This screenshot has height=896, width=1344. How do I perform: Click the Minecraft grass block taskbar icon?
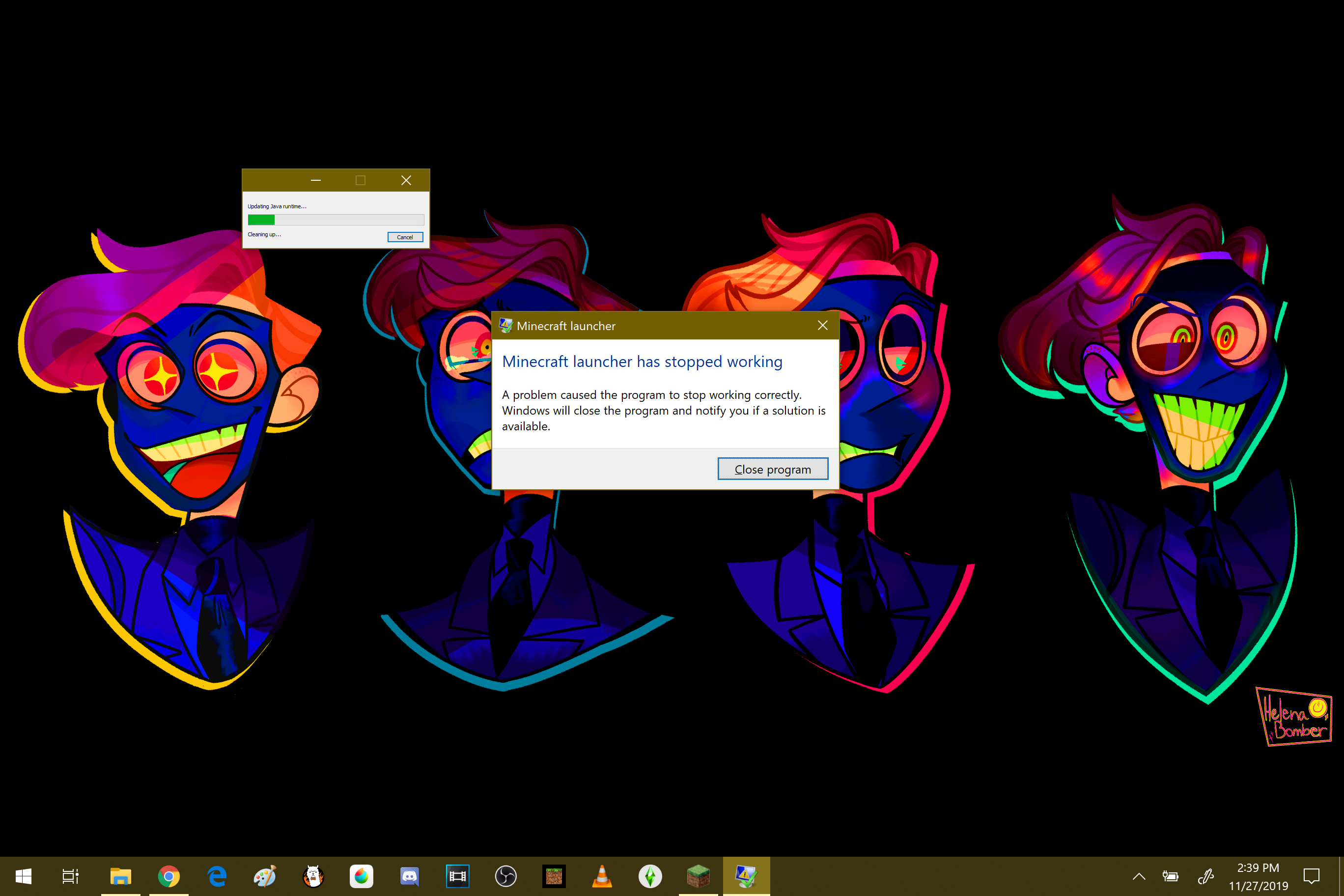click(x=698, y=876)
